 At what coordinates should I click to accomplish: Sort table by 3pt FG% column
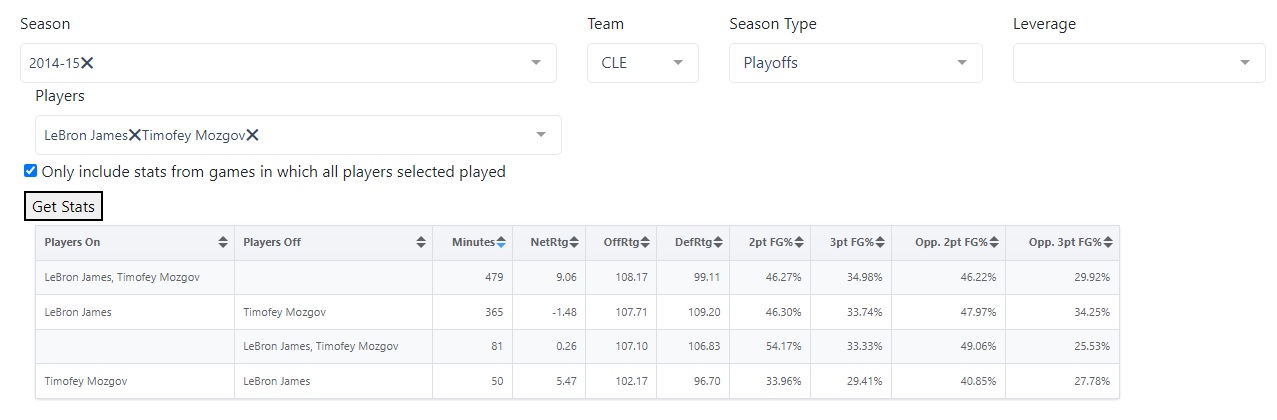click(x=880, y=243)
